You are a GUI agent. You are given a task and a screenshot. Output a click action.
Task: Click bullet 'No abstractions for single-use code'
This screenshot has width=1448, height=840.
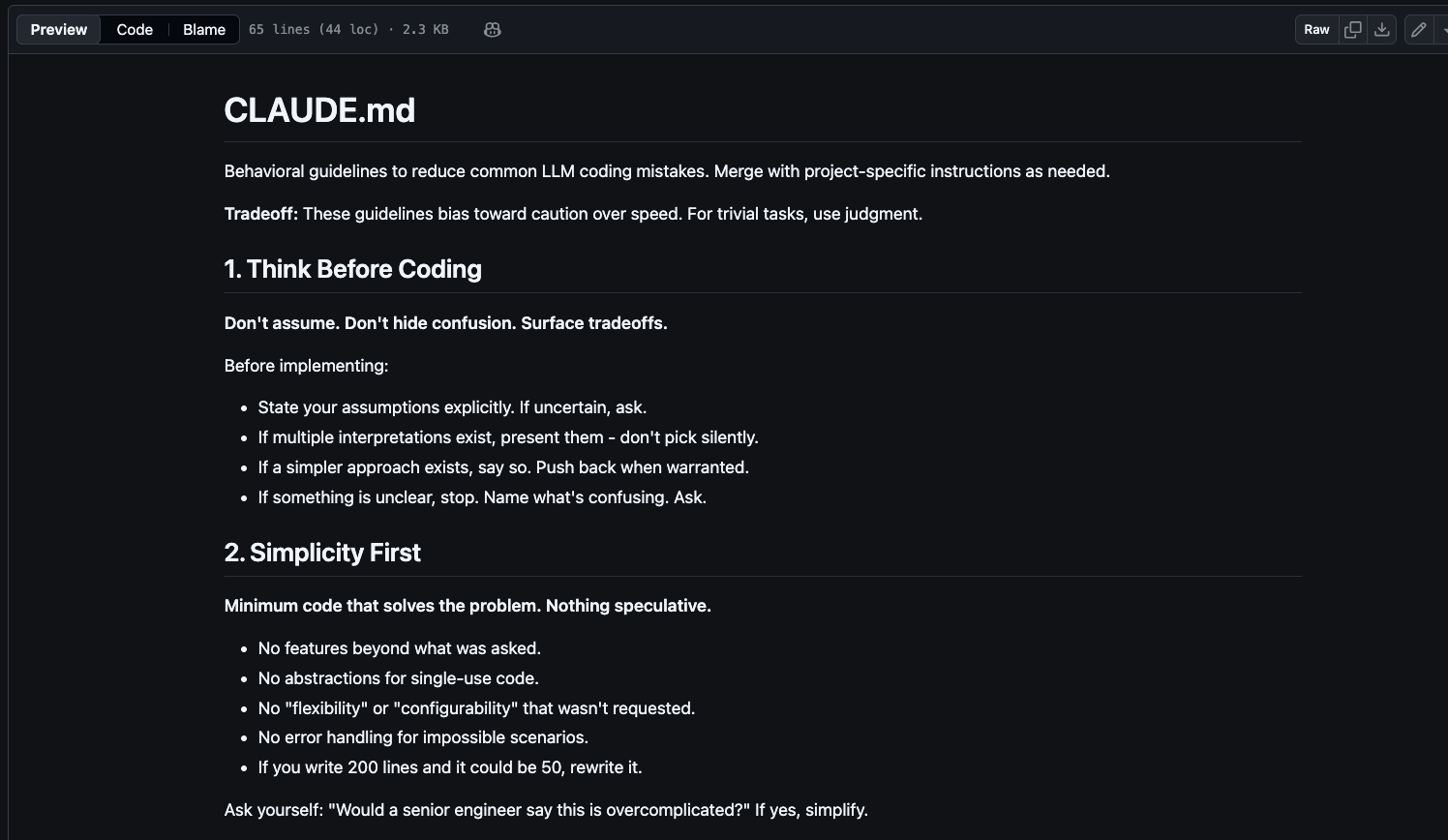pyautogui.click(x=399, y=678)
